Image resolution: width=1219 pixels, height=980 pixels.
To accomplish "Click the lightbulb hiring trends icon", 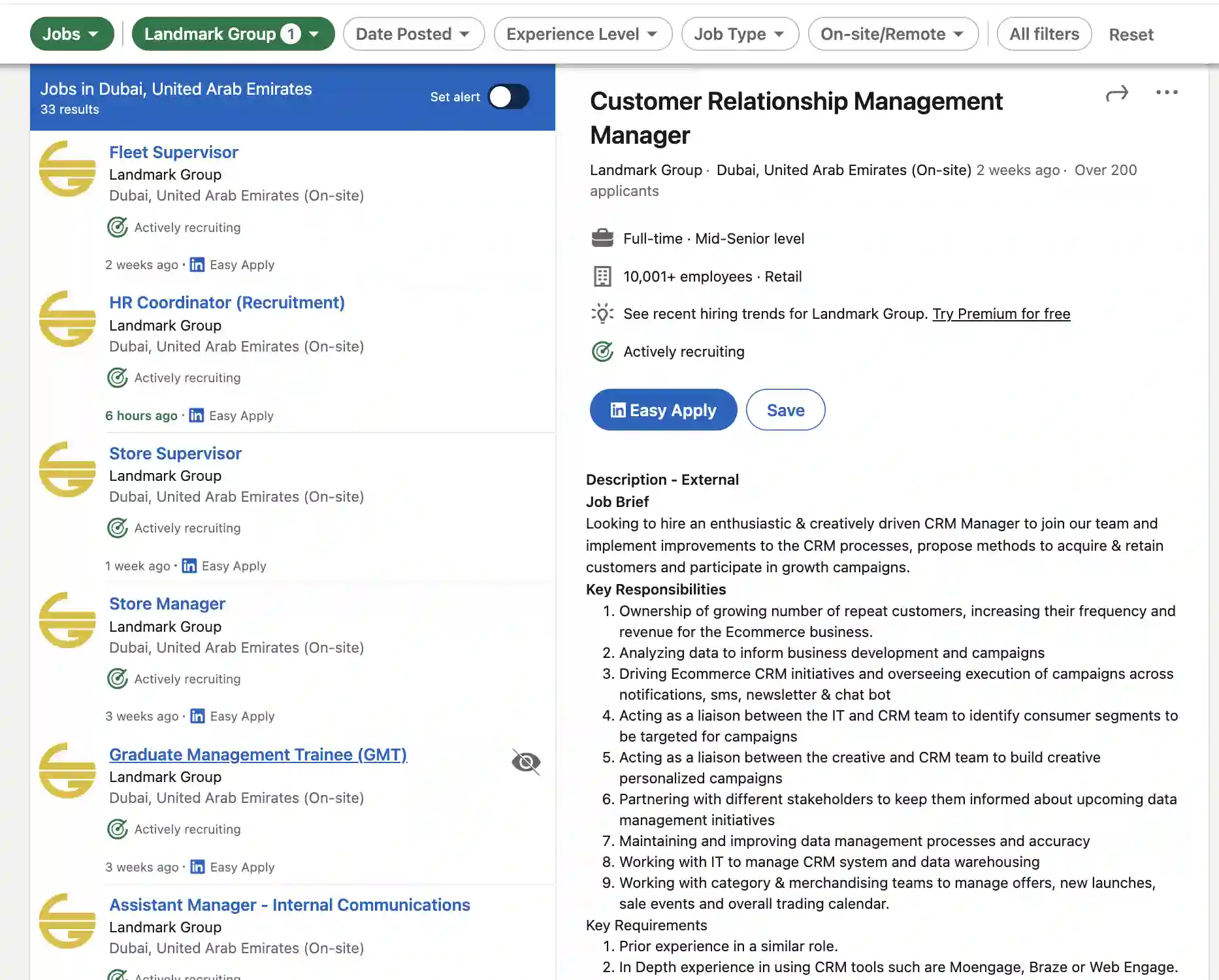I will pos(602,314).
